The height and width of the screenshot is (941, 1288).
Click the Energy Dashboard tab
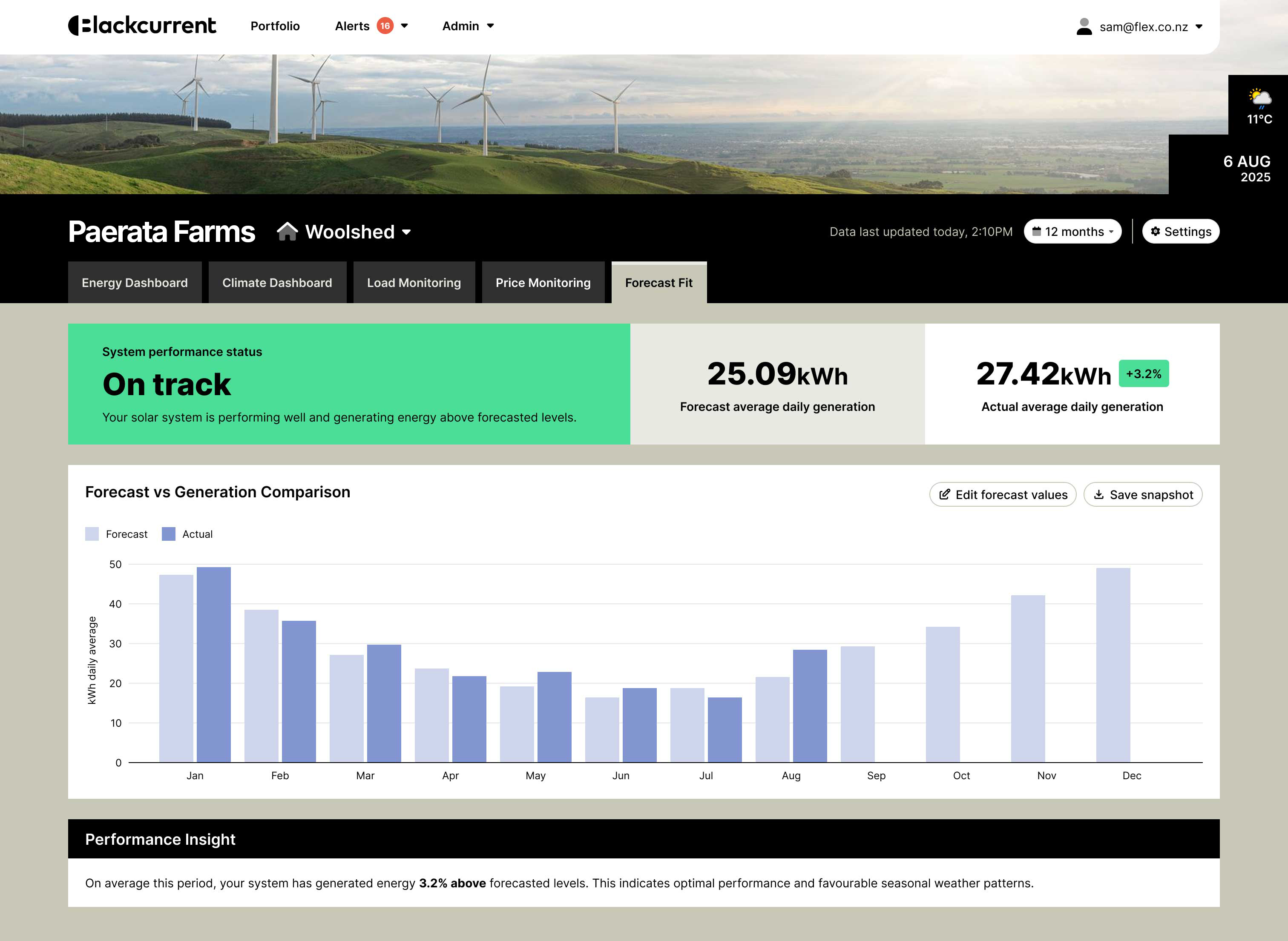point(135,283)
